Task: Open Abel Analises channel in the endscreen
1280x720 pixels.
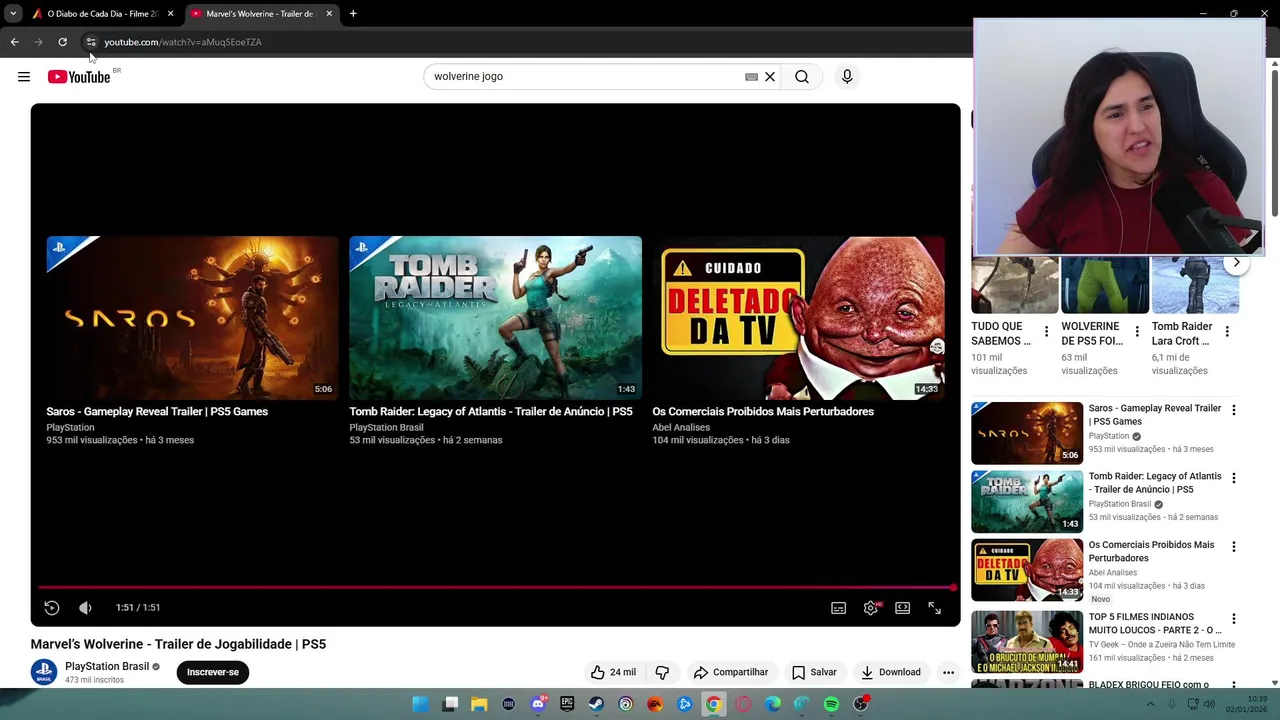Action: [x=681, y=427]
